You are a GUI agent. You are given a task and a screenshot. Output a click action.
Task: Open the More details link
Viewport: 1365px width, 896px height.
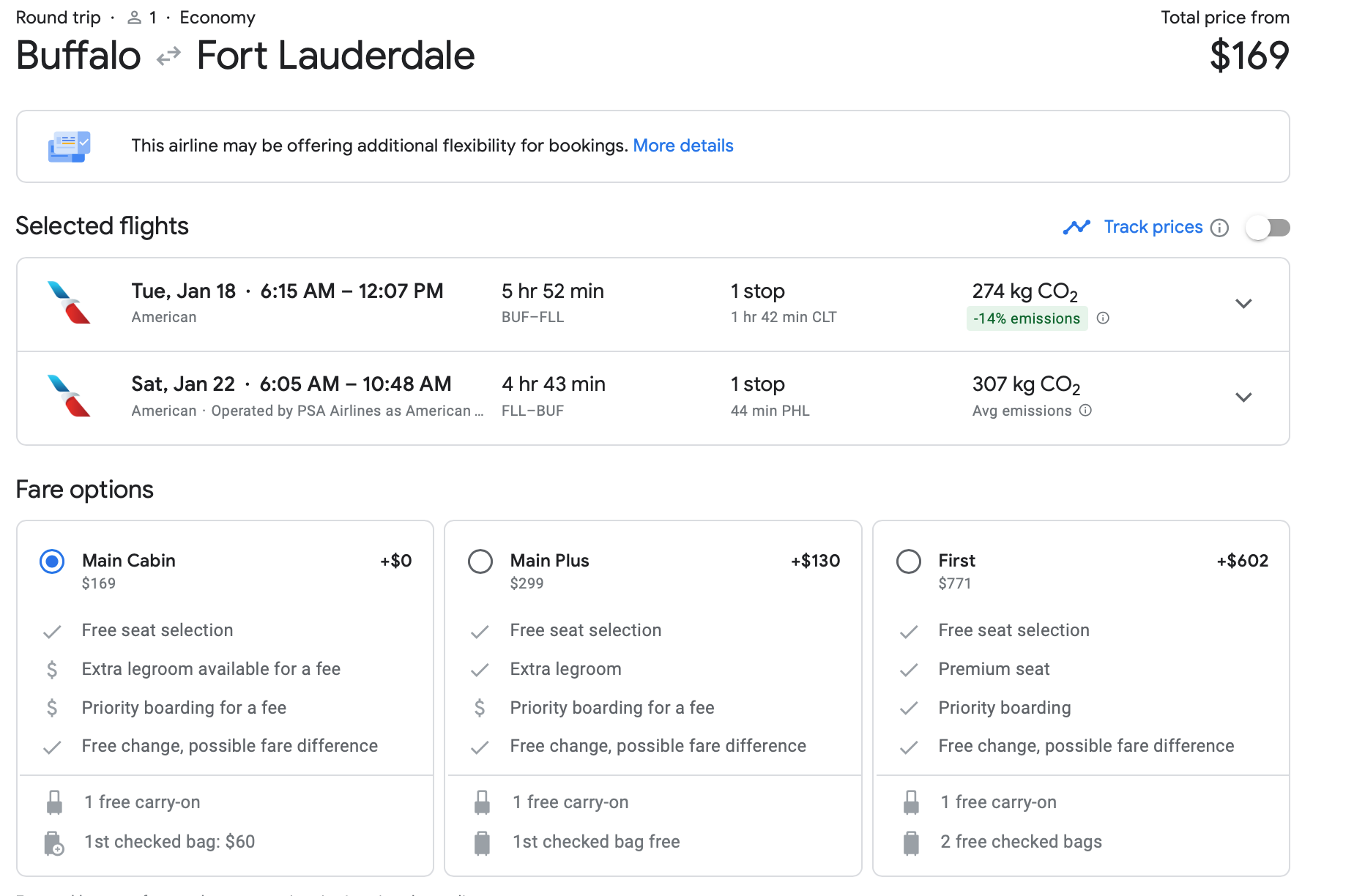click(682, 146)
